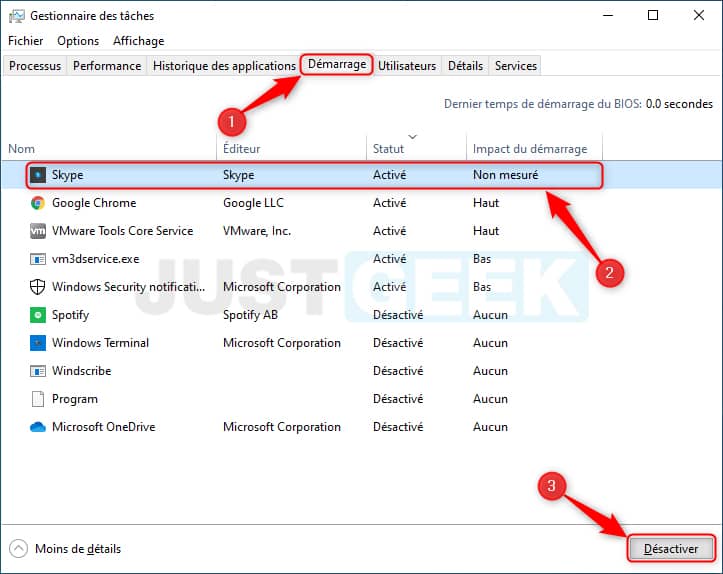Click the Moins de détails label
This screenshot has height=574, width=723.
78,549
